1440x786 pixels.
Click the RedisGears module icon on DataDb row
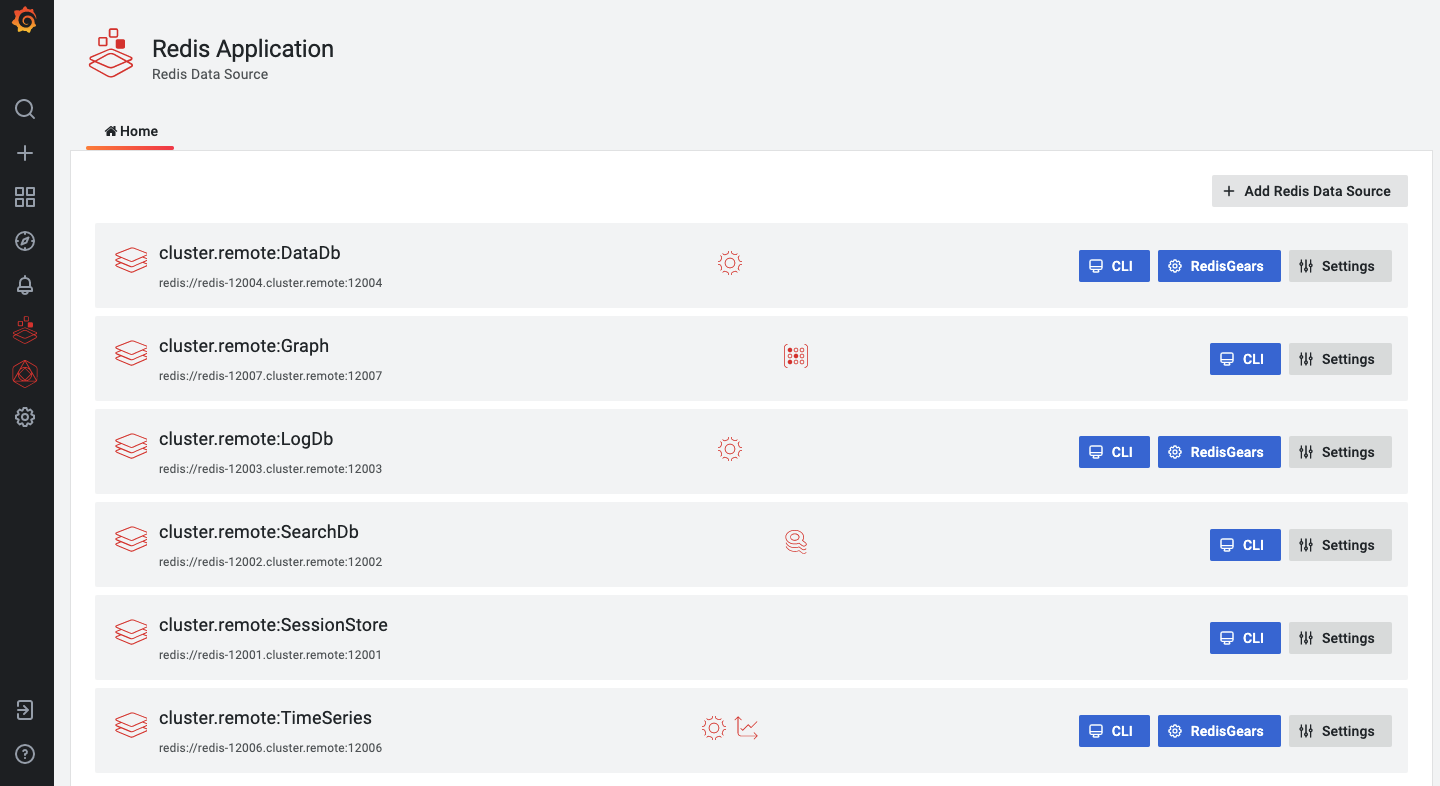coord(729,263)
